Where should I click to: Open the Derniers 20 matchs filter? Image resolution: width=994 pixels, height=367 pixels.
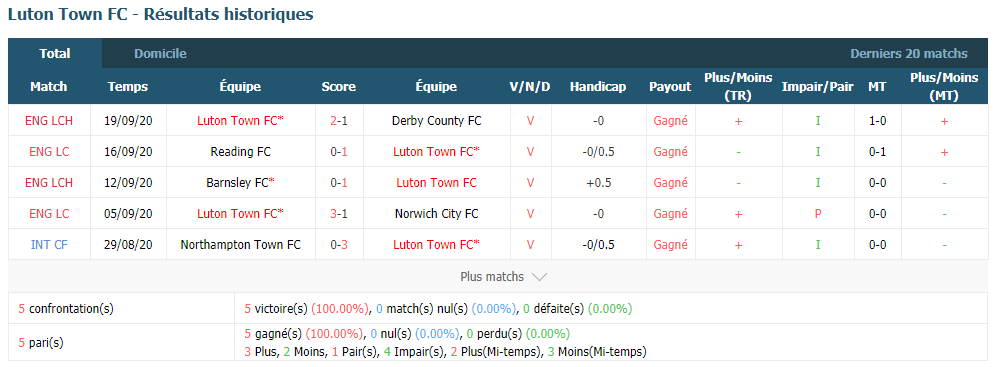coord(909,54)
